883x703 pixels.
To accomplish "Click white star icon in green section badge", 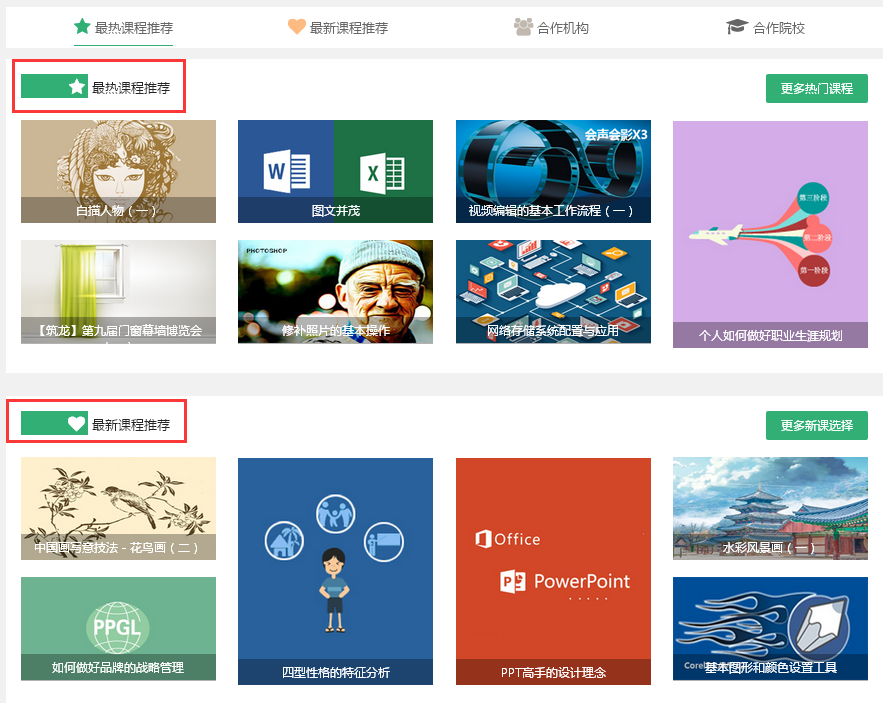I will [x=77, y=87].
